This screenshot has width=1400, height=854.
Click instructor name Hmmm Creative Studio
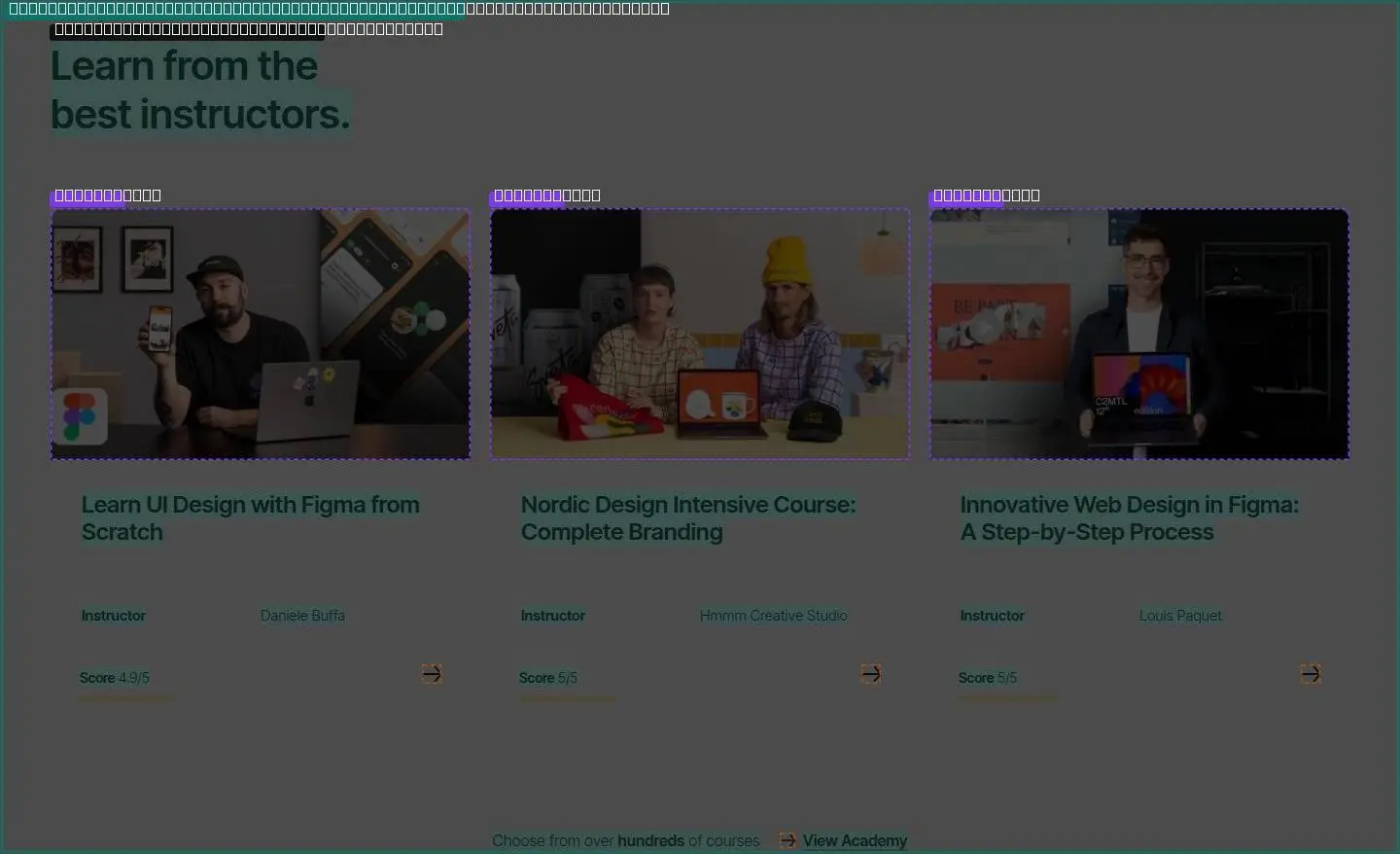pos(774,616)
